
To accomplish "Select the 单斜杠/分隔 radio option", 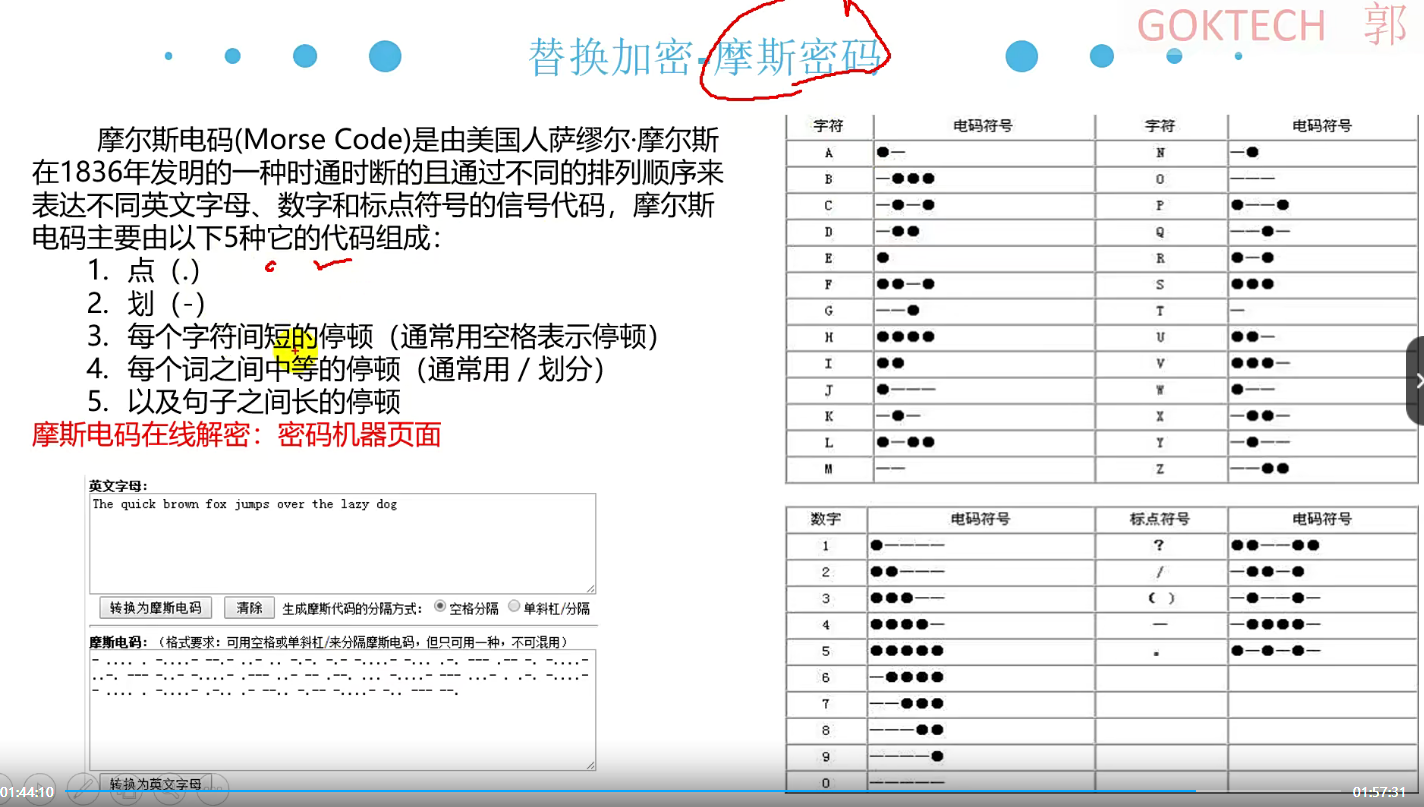I will tap(514, 607).
